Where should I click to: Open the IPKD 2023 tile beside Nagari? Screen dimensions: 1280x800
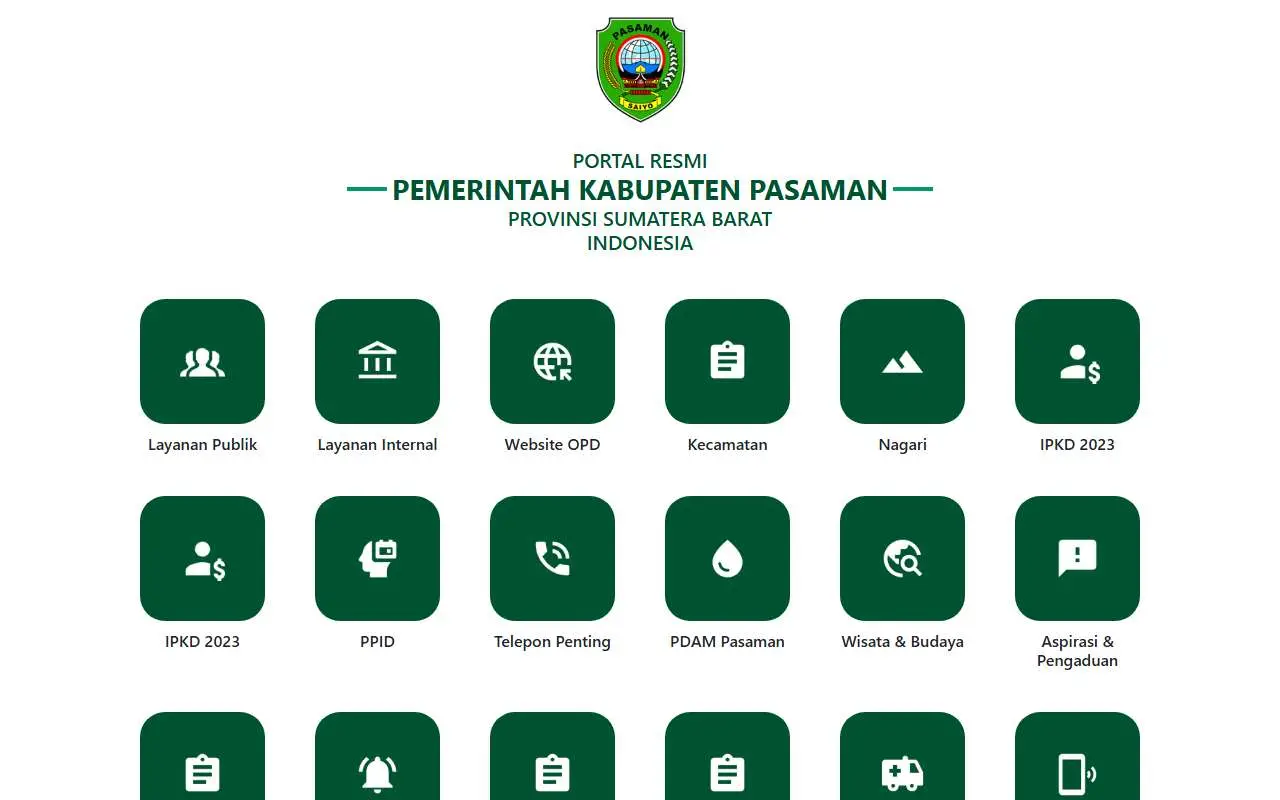[1077, 361]
